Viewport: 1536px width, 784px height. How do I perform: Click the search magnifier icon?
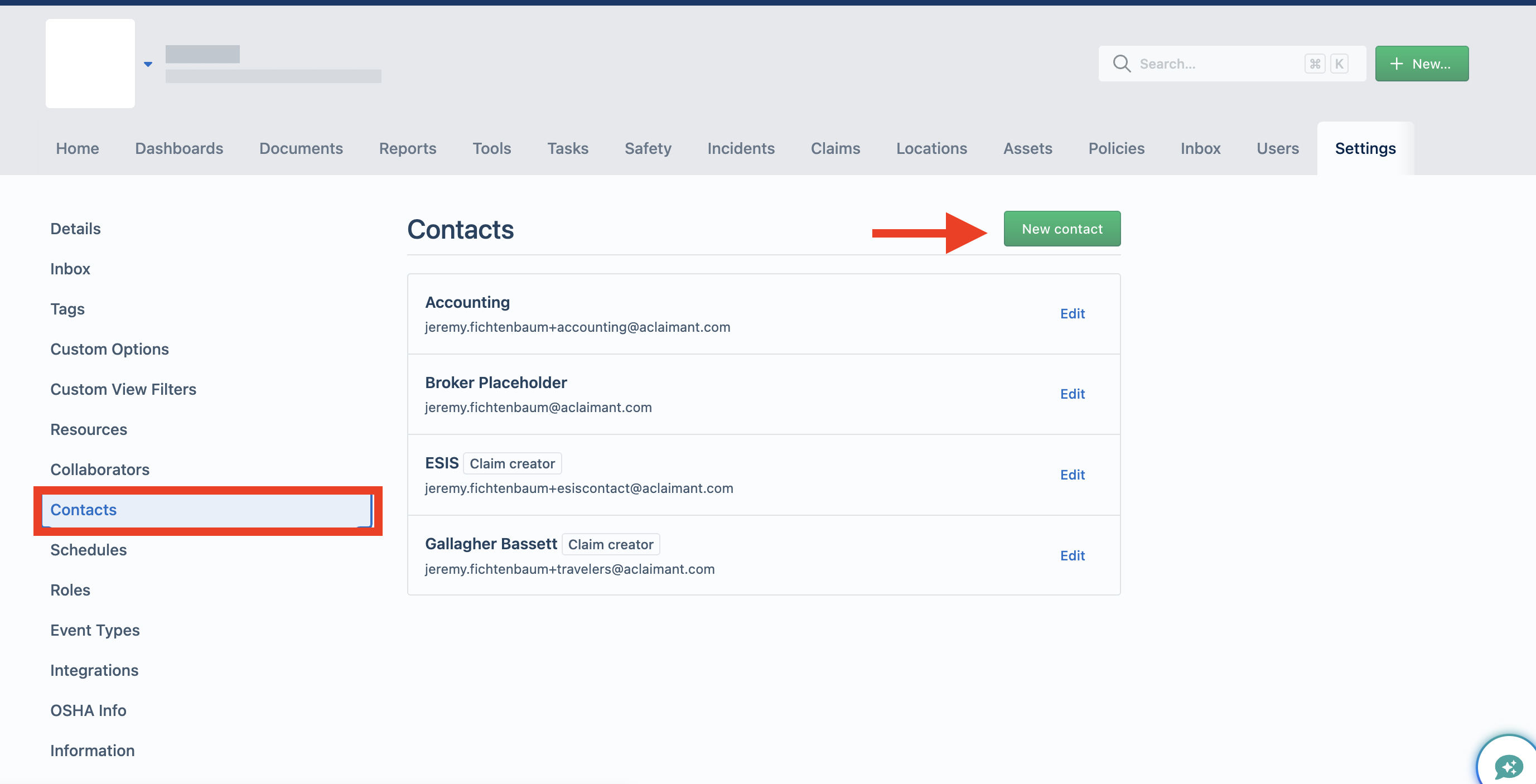coord(1122,64)
